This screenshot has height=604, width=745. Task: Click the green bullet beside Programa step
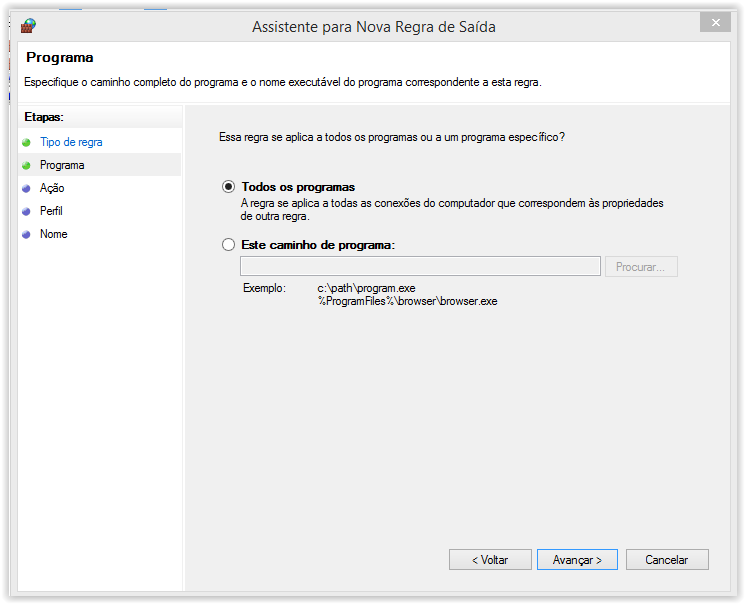[26, 165]
